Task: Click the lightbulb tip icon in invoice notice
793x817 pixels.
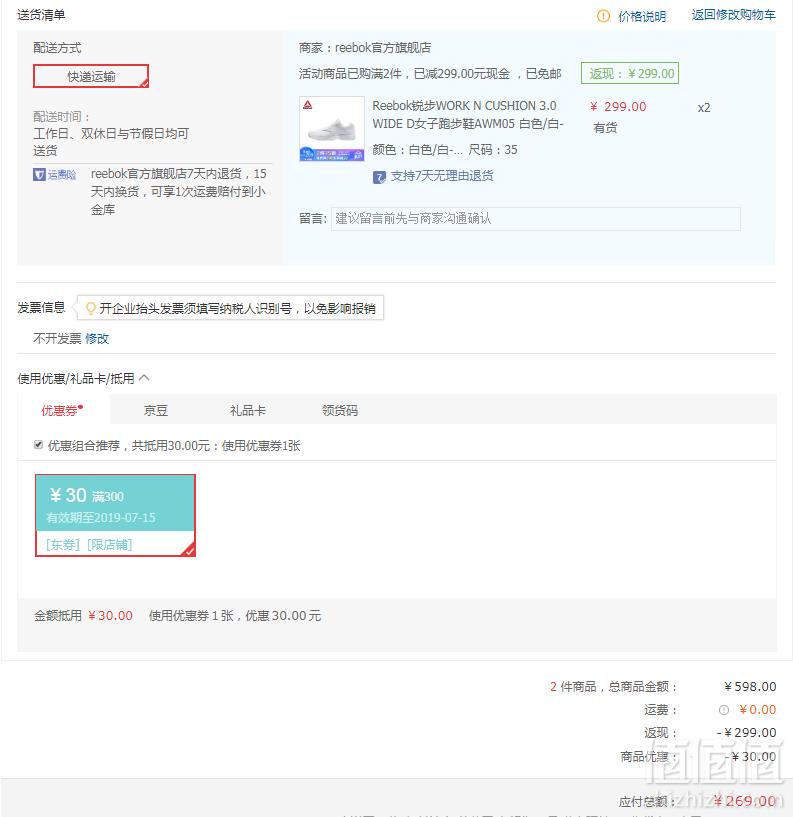Action: tap(91, 308)
